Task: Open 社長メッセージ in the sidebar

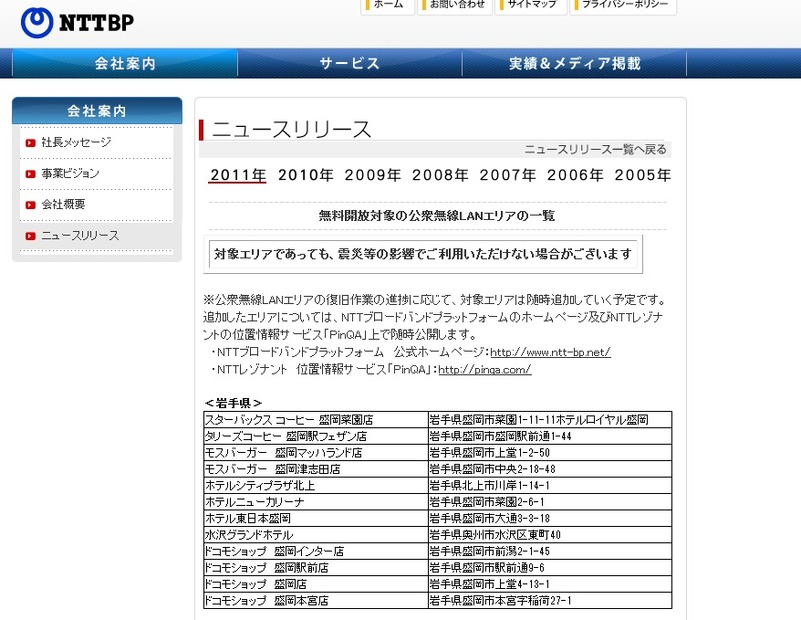Action: tap(76, 142)
